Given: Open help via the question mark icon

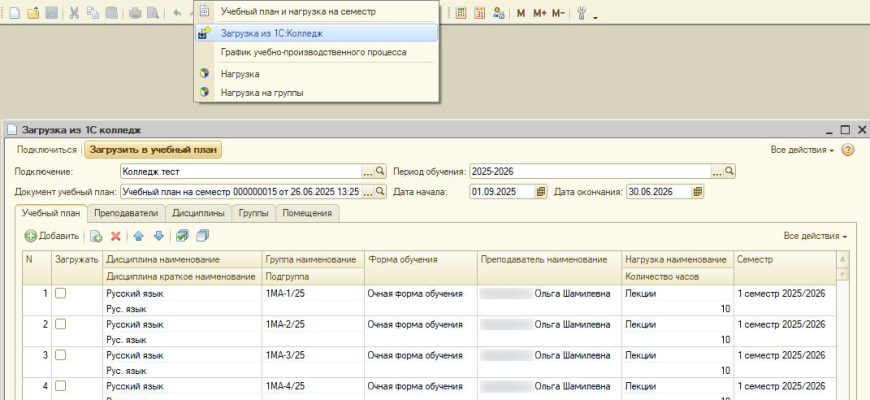Looking at the screenshot, I should tap(848, 150).
